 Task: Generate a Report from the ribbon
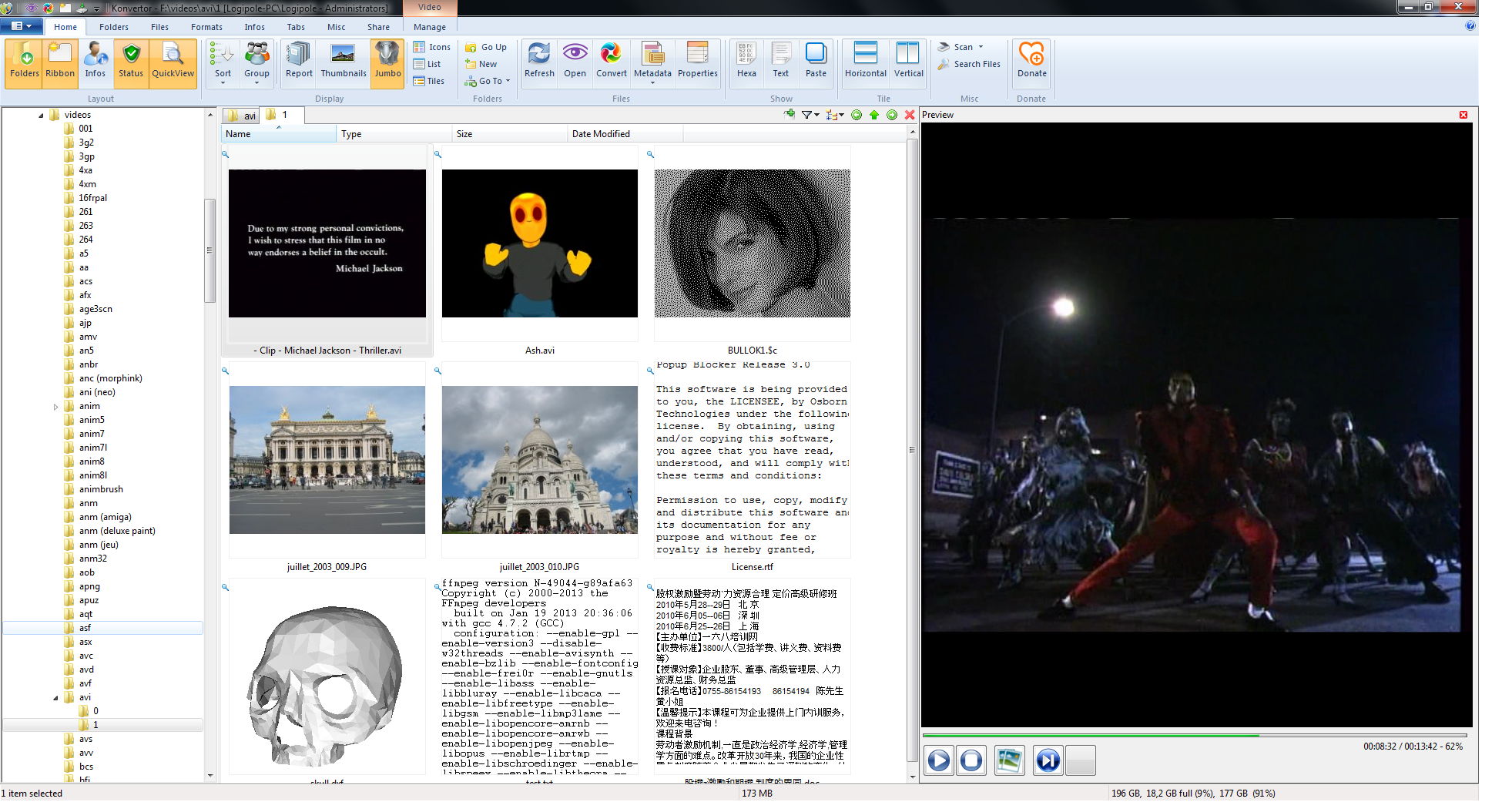pyautogui.click(x=299, y=60)
